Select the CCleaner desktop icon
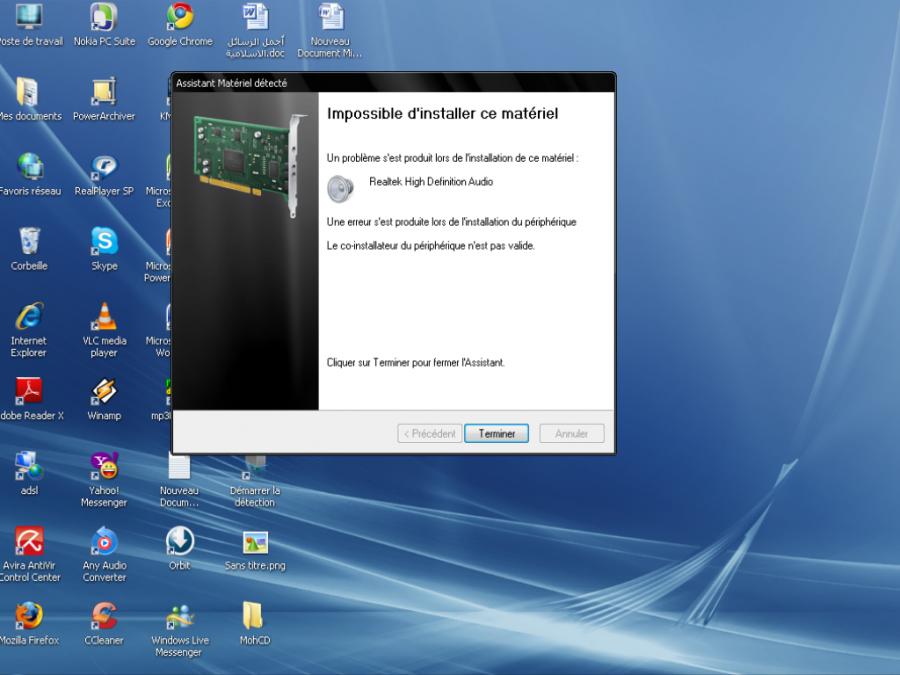The width and height of the screenshot is (900, 675). click(x=104, y=616)
